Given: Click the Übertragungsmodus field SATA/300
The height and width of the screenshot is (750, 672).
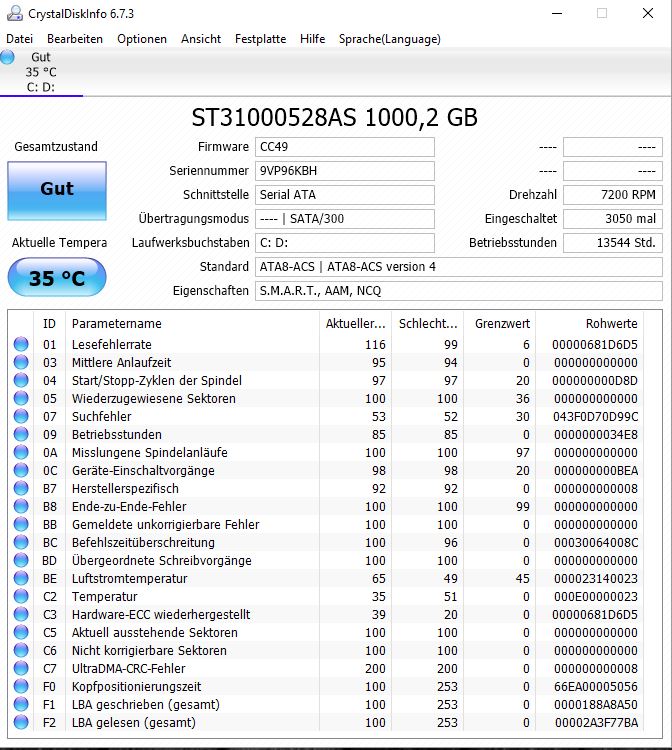Looking at the screenshot, I should click(x=344, y=219).
